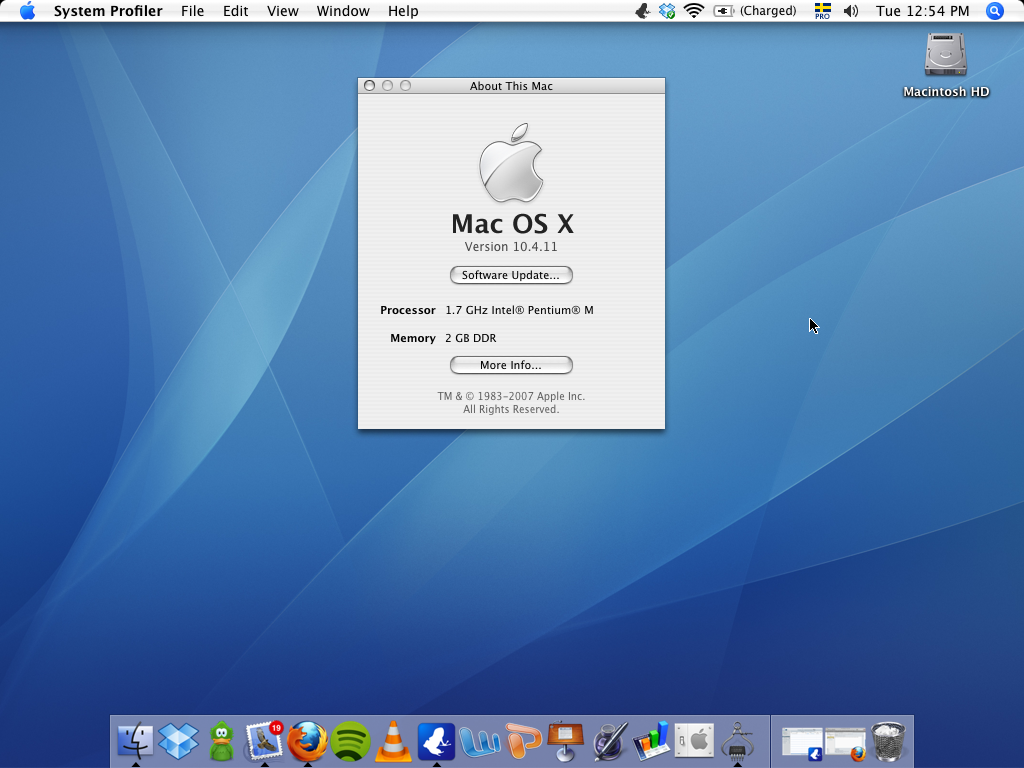Click the Memory label
This screenshot has height=768, width=1024.
pyautogui.click(x=413, y=338)
